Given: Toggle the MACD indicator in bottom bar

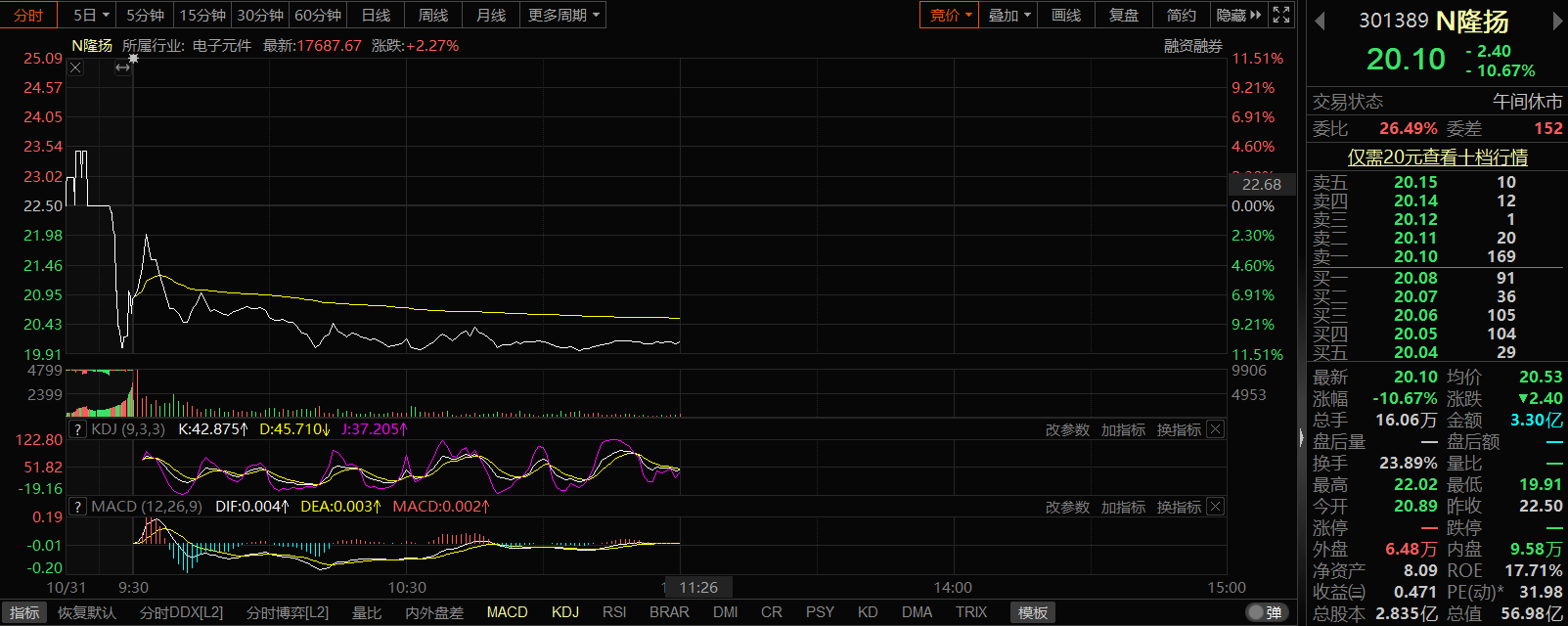Looking at the screenshot, I should coord(507,612).
